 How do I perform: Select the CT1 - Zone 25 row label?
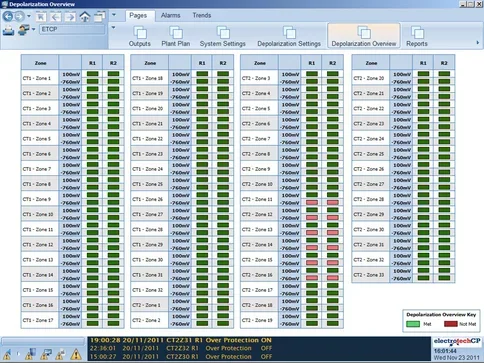149,184
